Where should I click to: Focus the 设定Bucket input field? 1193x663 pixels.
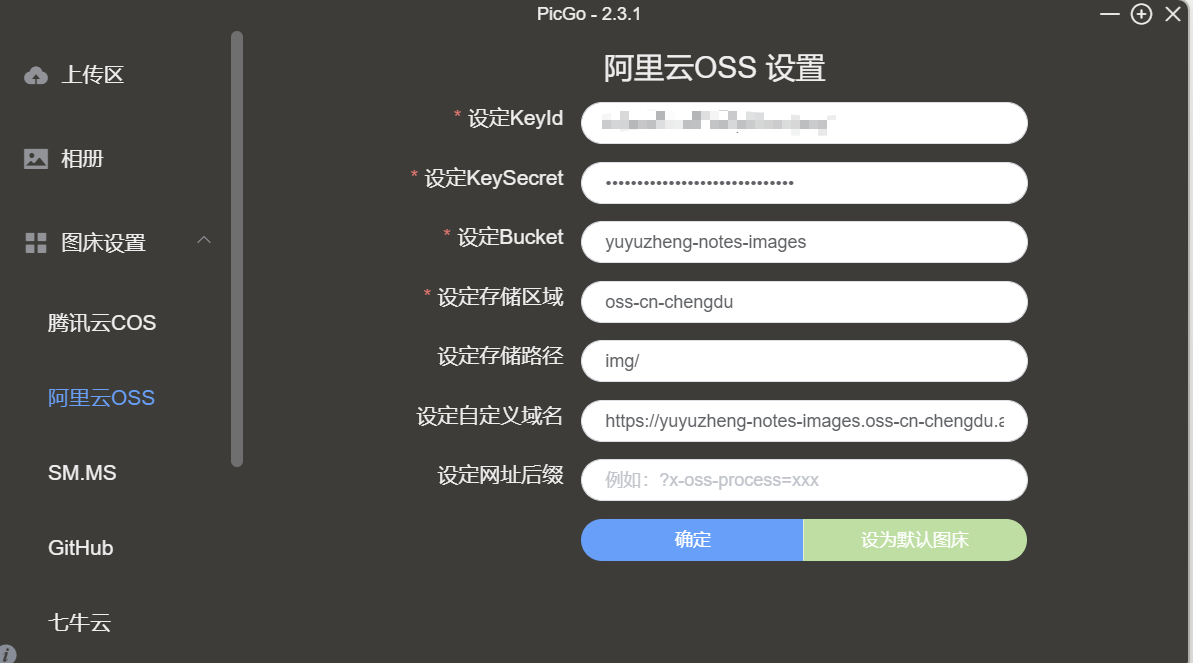[804, 242]
